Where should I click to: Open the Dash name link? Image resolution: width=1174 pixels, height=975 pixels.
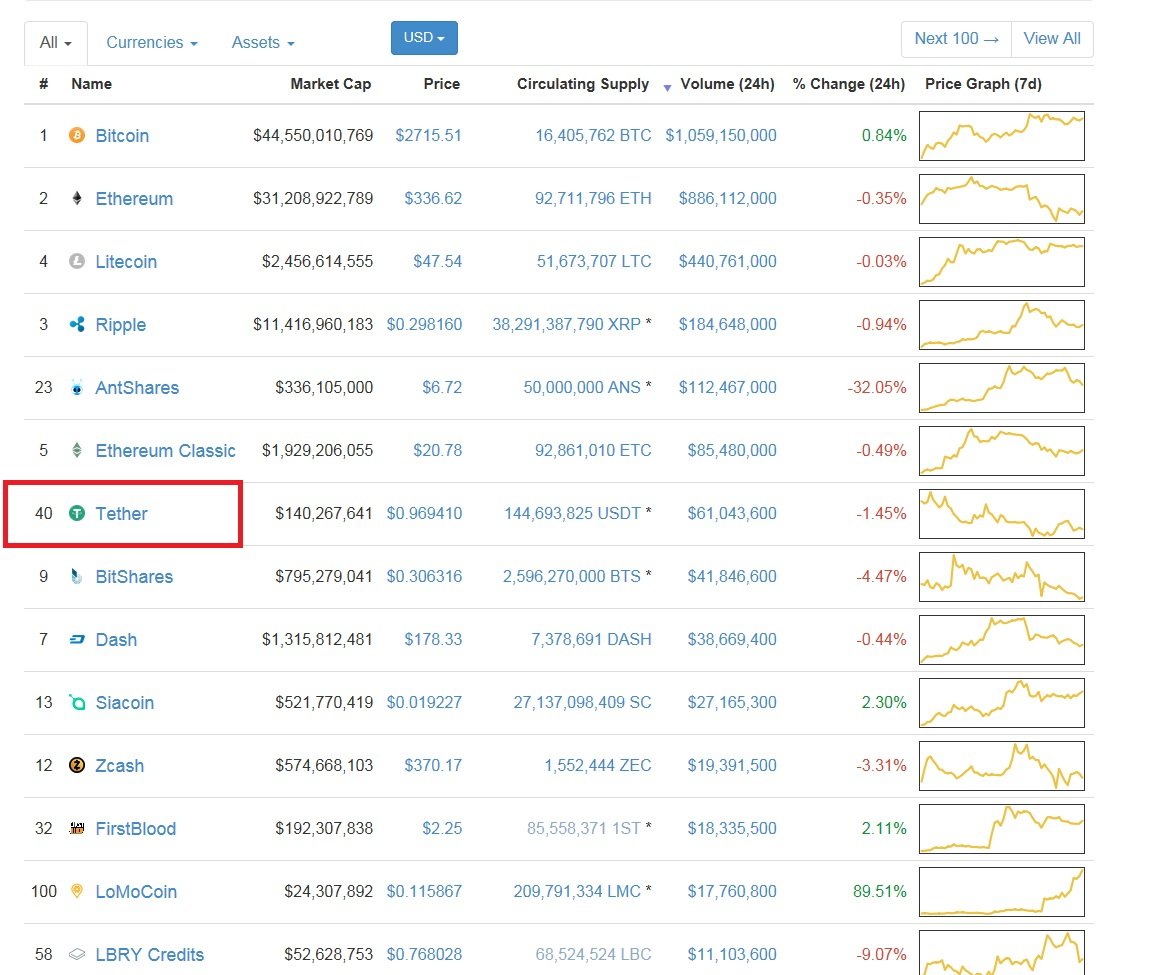(116, 639)
